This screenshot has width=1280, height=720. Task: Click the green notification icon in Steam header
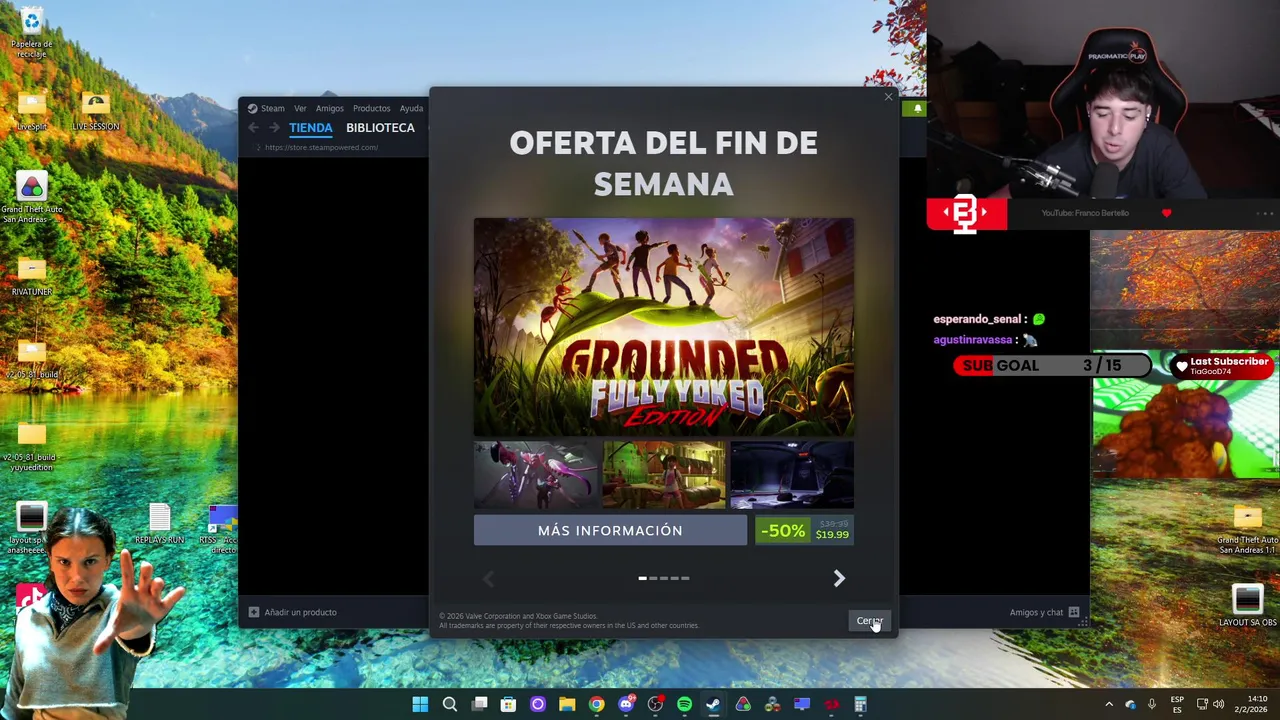(917, 108)
